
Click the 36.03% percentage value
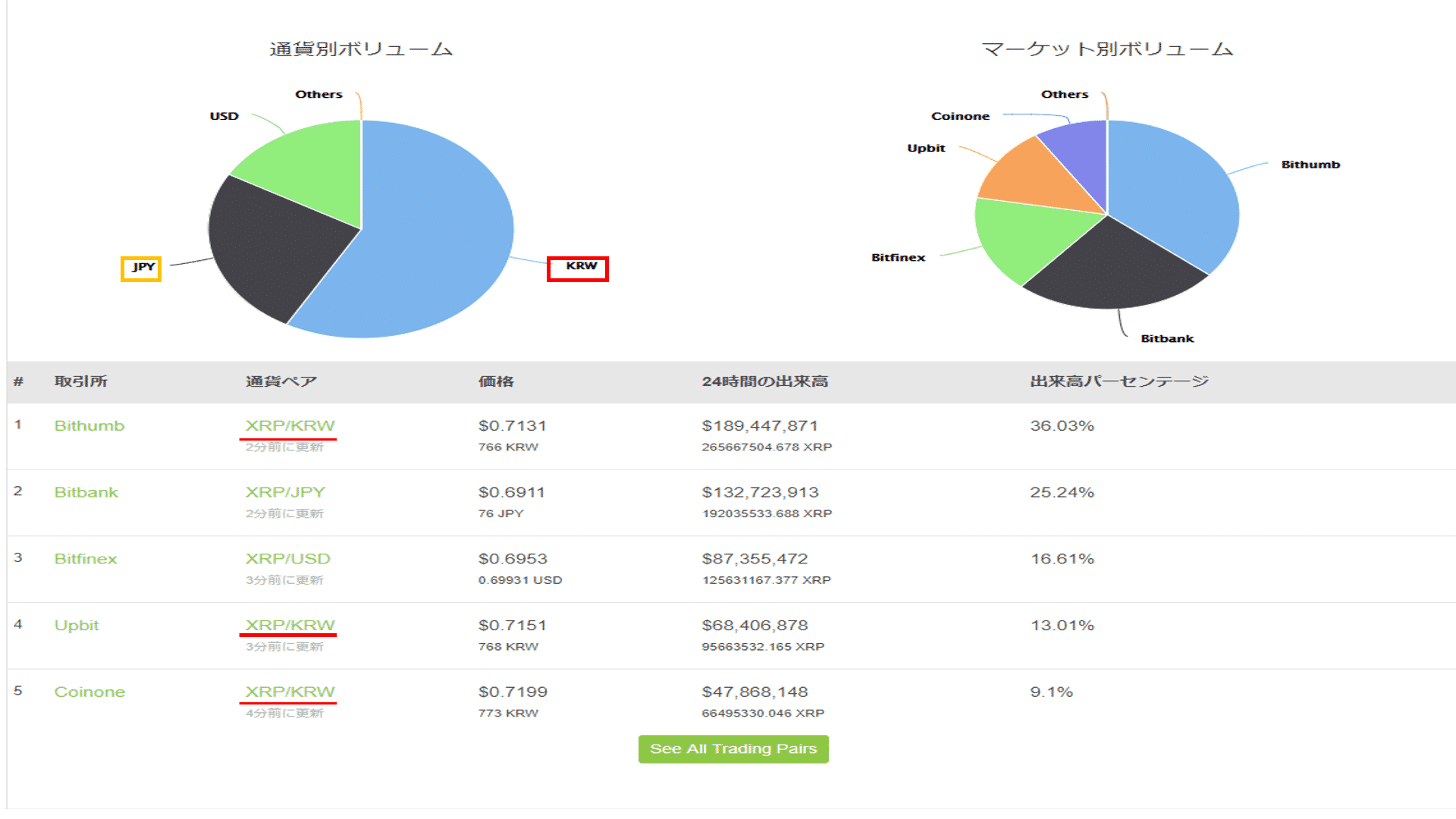pos(1062,426)
